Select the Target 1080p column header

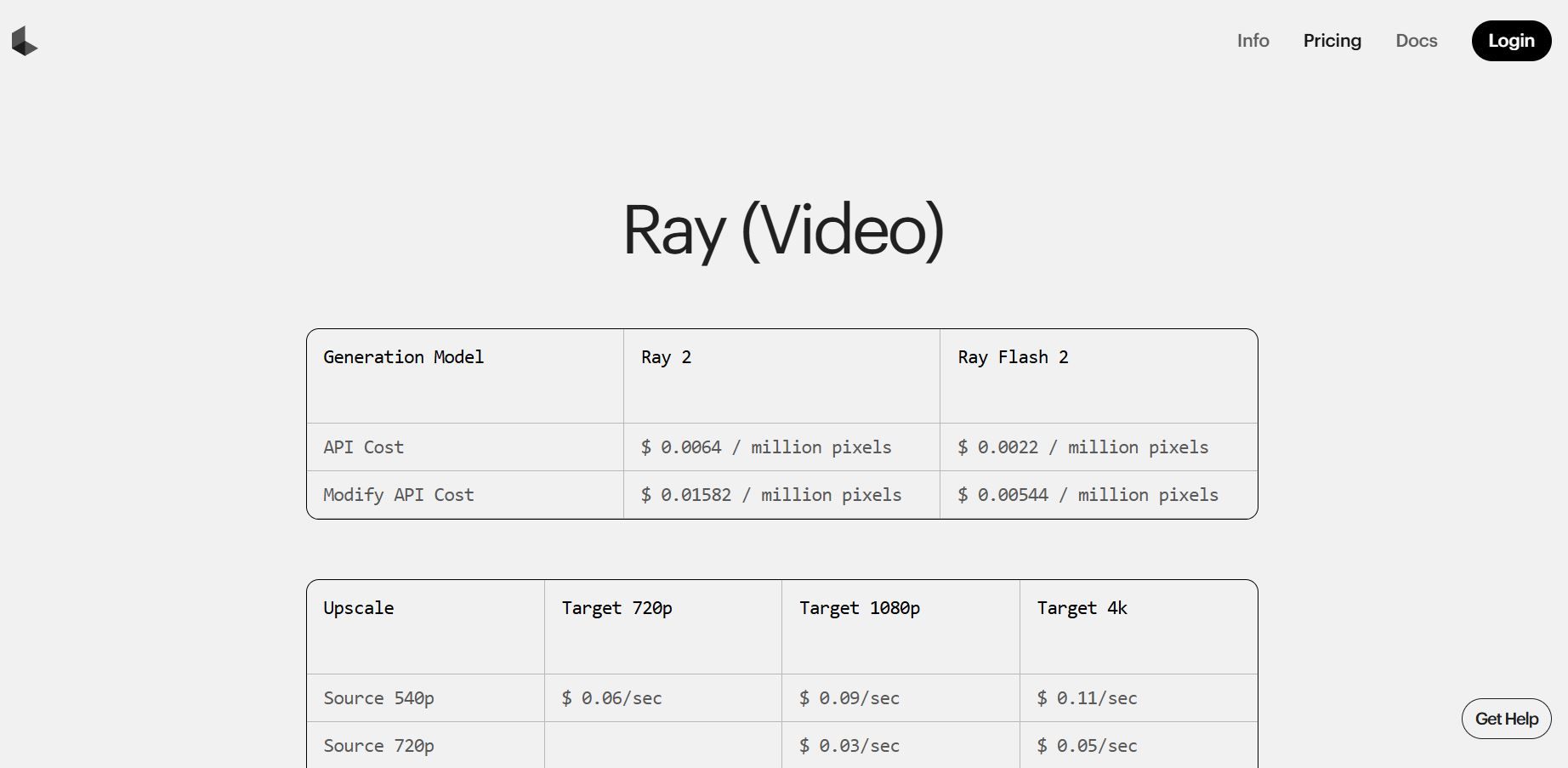point(859,608)
